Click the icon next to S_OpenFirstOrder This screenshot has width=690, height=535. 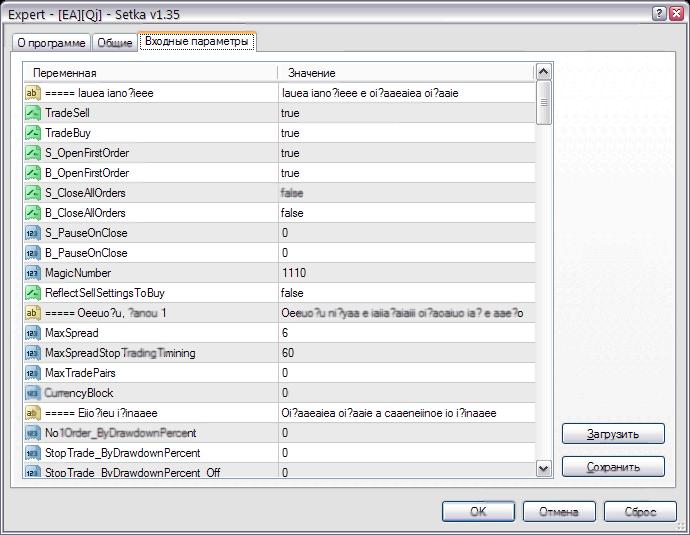pos(33,153)
